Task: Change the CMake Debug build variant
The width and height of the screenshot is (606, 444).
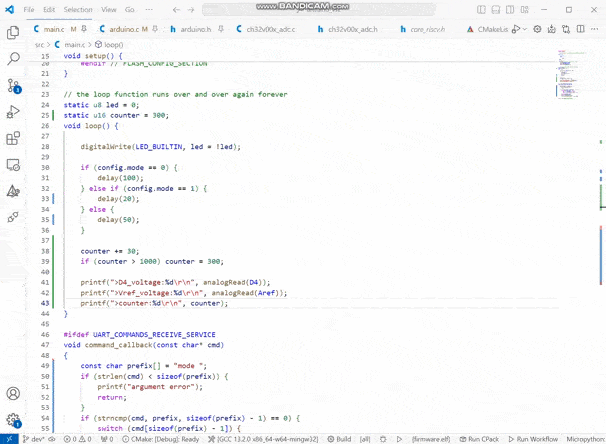Action: [160, 439]
